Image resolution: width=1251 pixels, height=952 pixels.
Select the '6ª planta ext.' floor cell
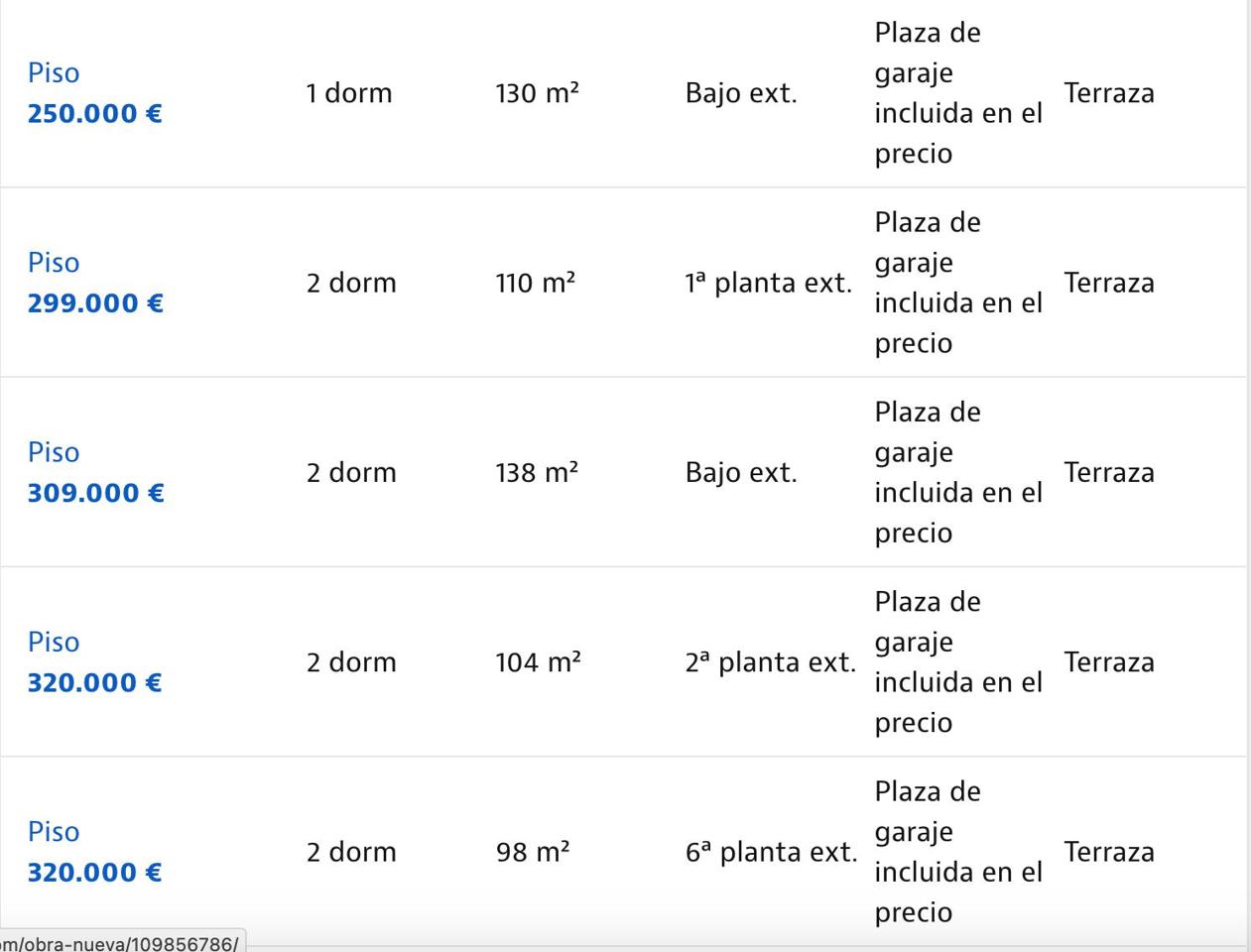[771, 852]
